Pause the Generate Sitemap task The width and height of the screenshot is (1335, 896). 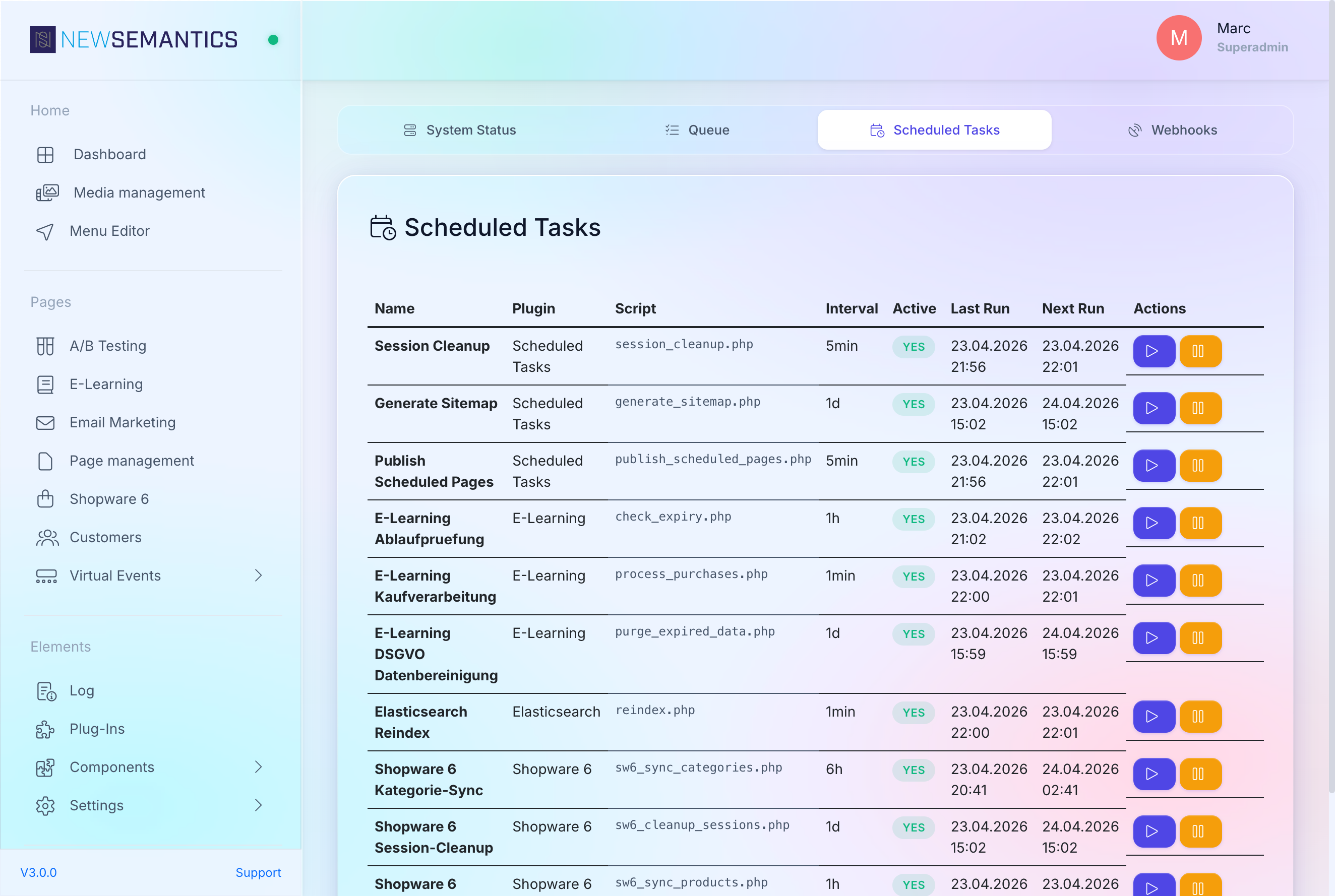(x=1200, y=409)
